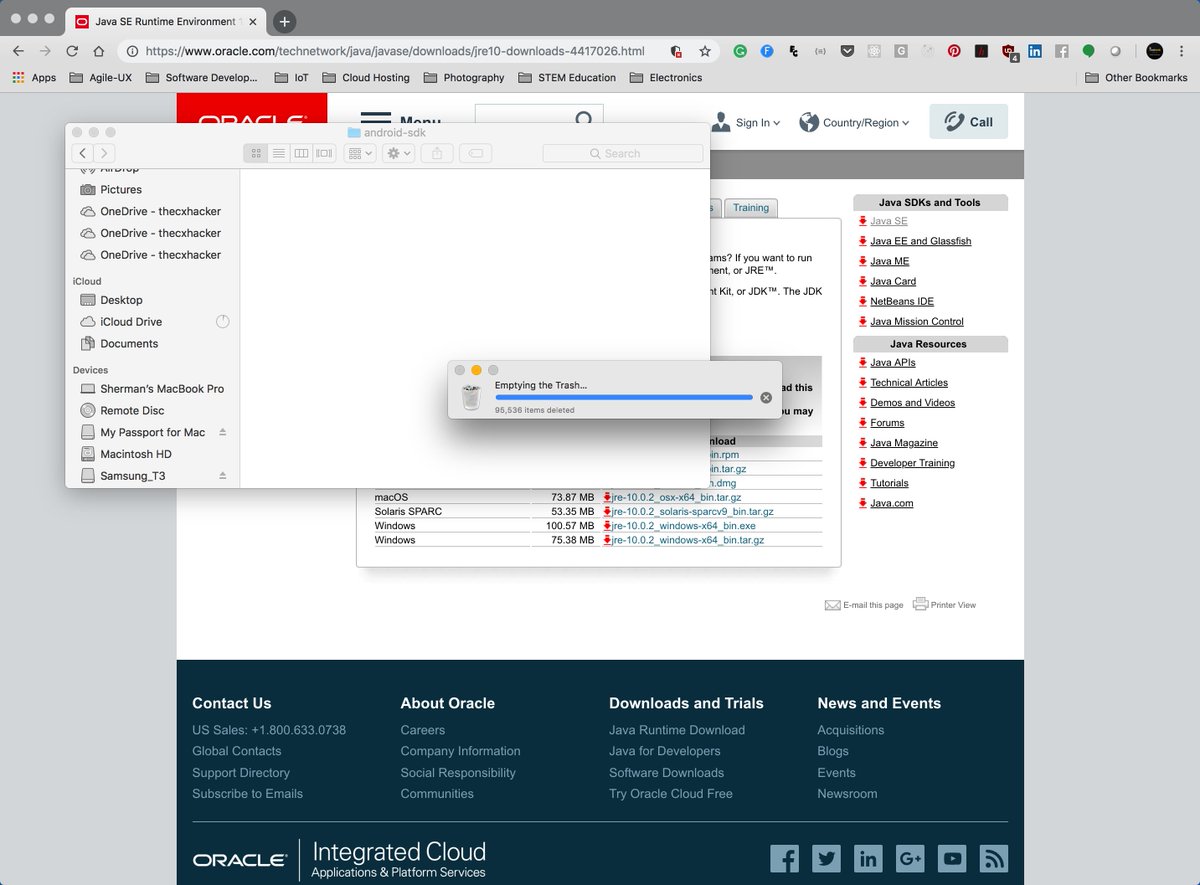Open the Chrome home page button
Image resolution: width=1200 pixels, height=885 pixels.
99,51
